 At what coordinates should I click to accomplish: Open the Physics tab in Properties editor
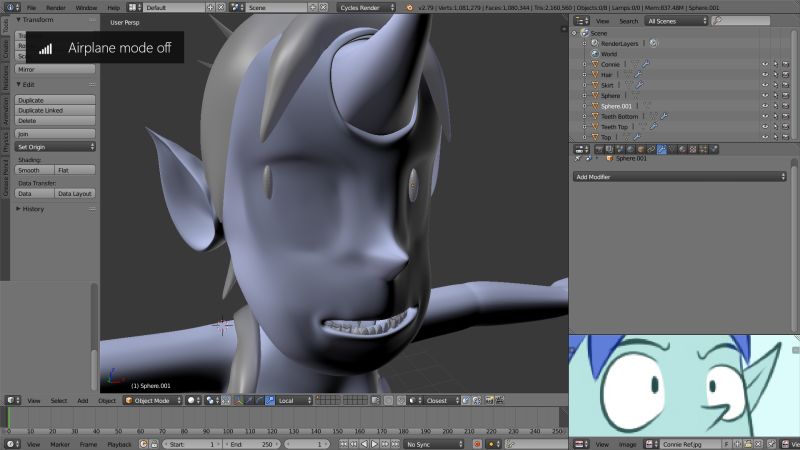pos(714,149)
